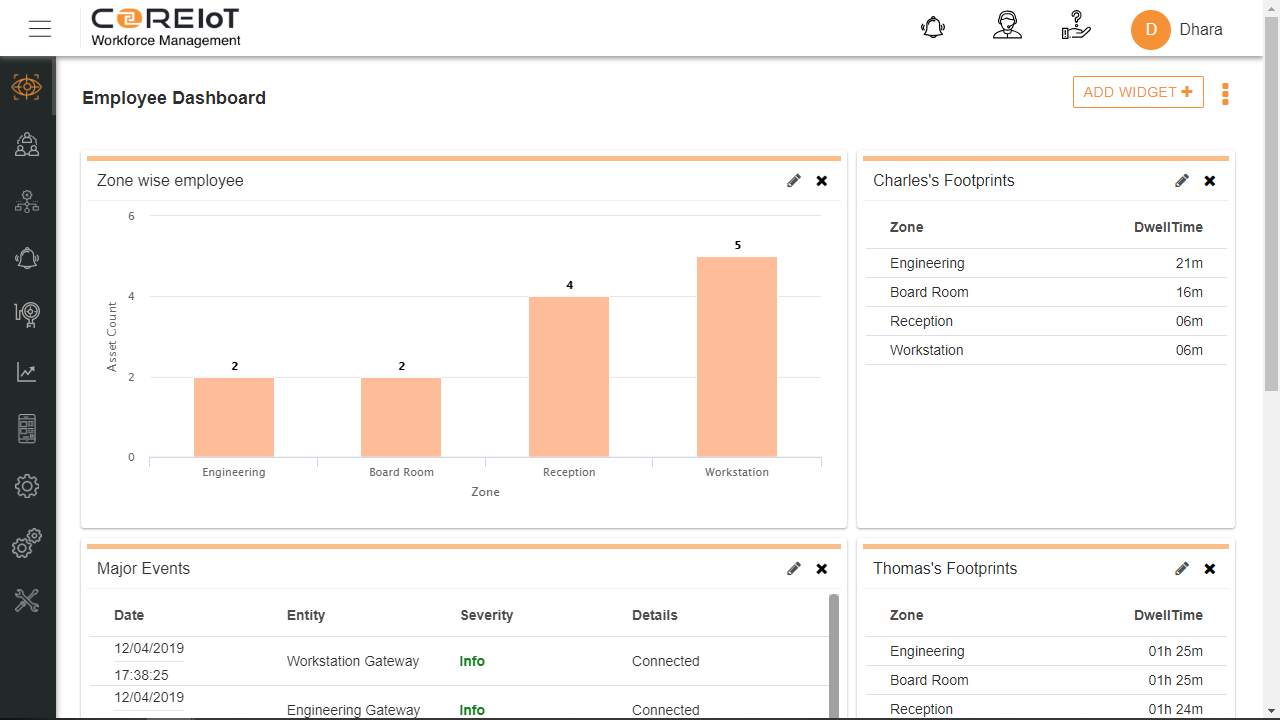Click the Zone header in Thomas's Footprints
Image resolution: width=1280 pixels, height=720 pixels.
click(x=907, y=616)
